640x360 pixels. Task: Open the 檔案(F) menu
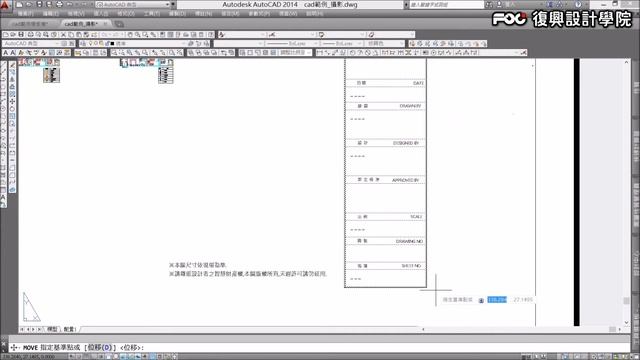tap(25, 14)
